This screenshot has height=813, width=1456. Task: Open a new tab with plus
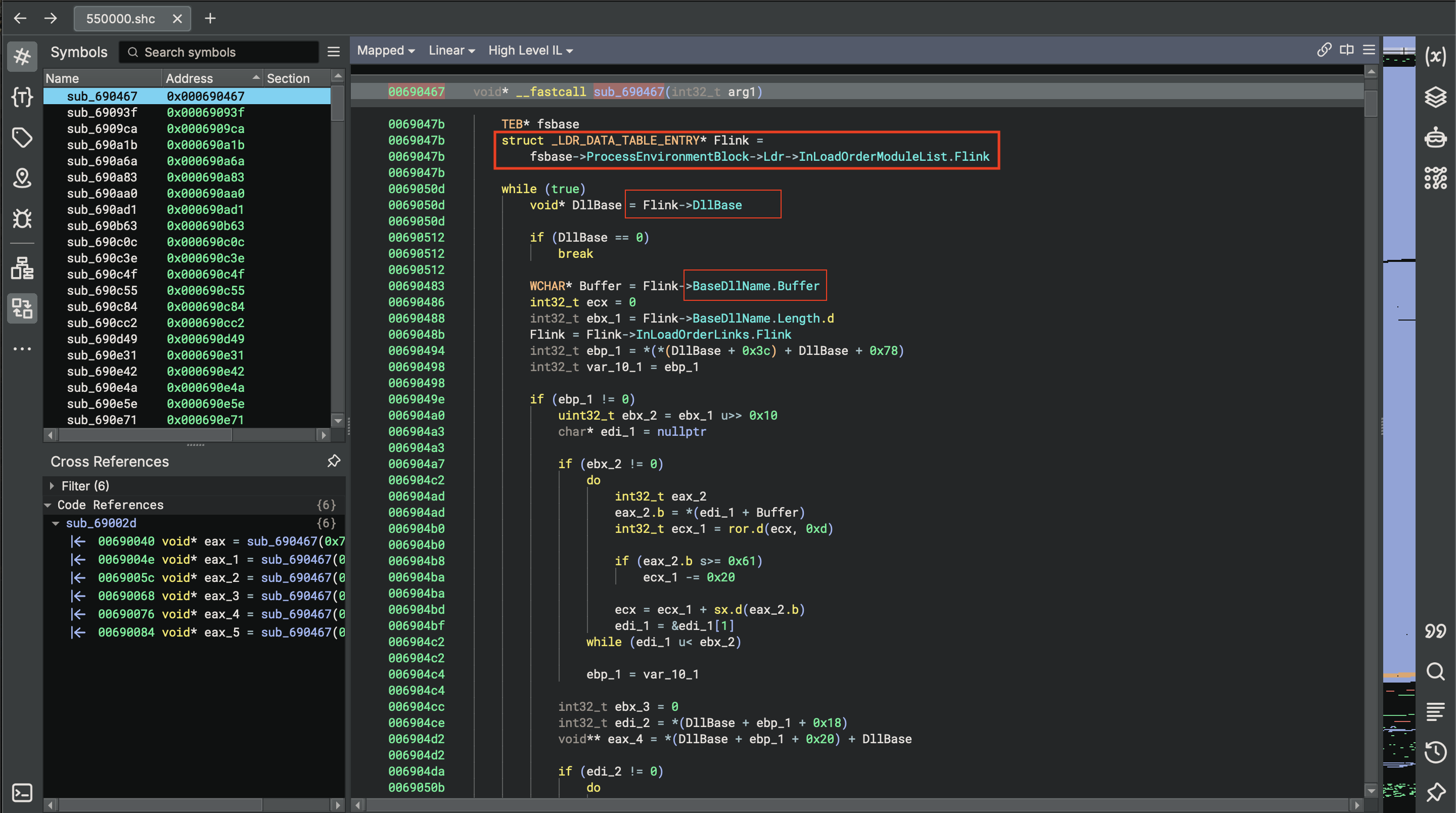pyautogui.click(x=210, y=19)
